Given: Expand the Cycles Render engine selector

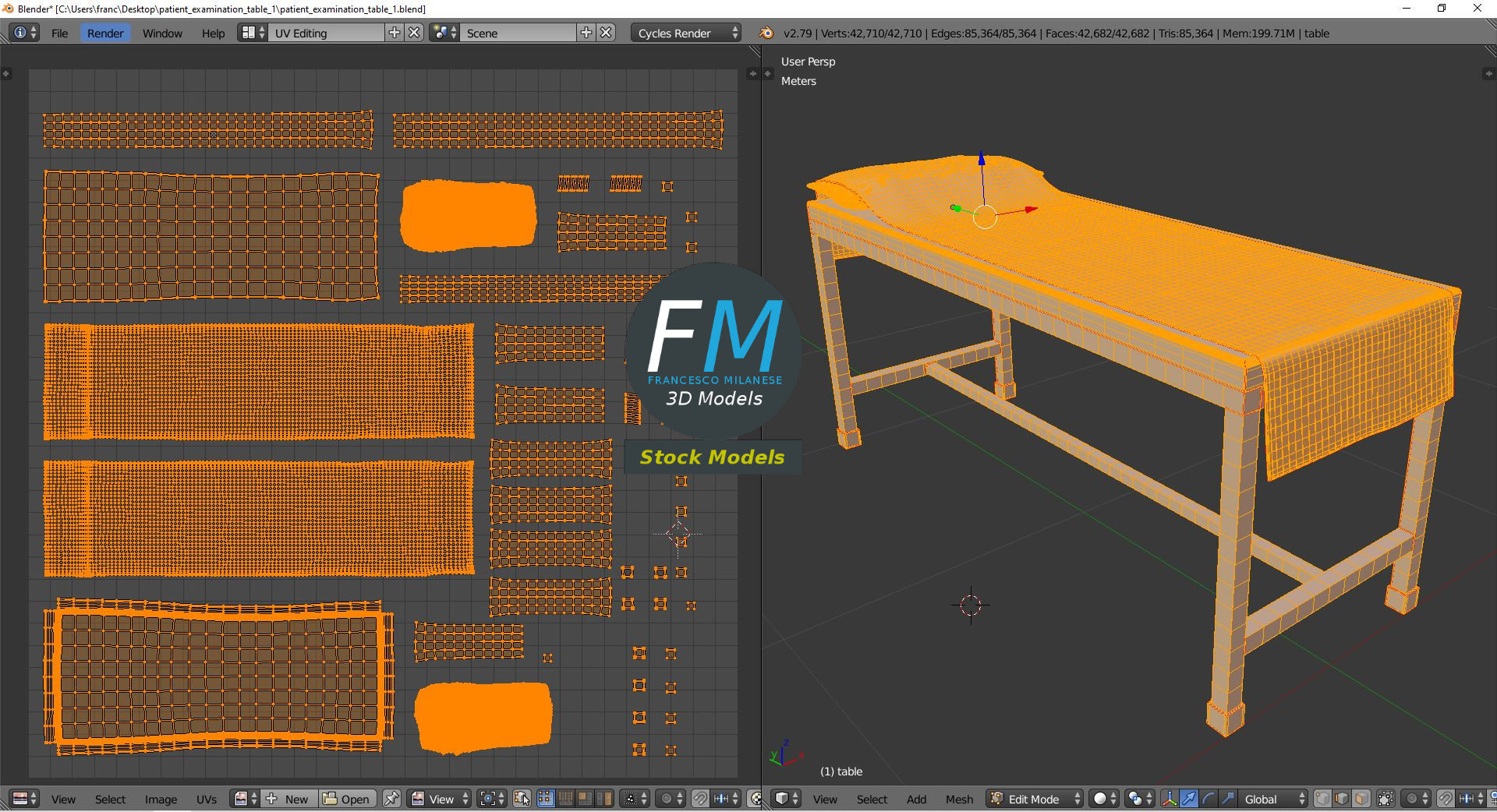Looking at the screenshot, I should point(685,33).
